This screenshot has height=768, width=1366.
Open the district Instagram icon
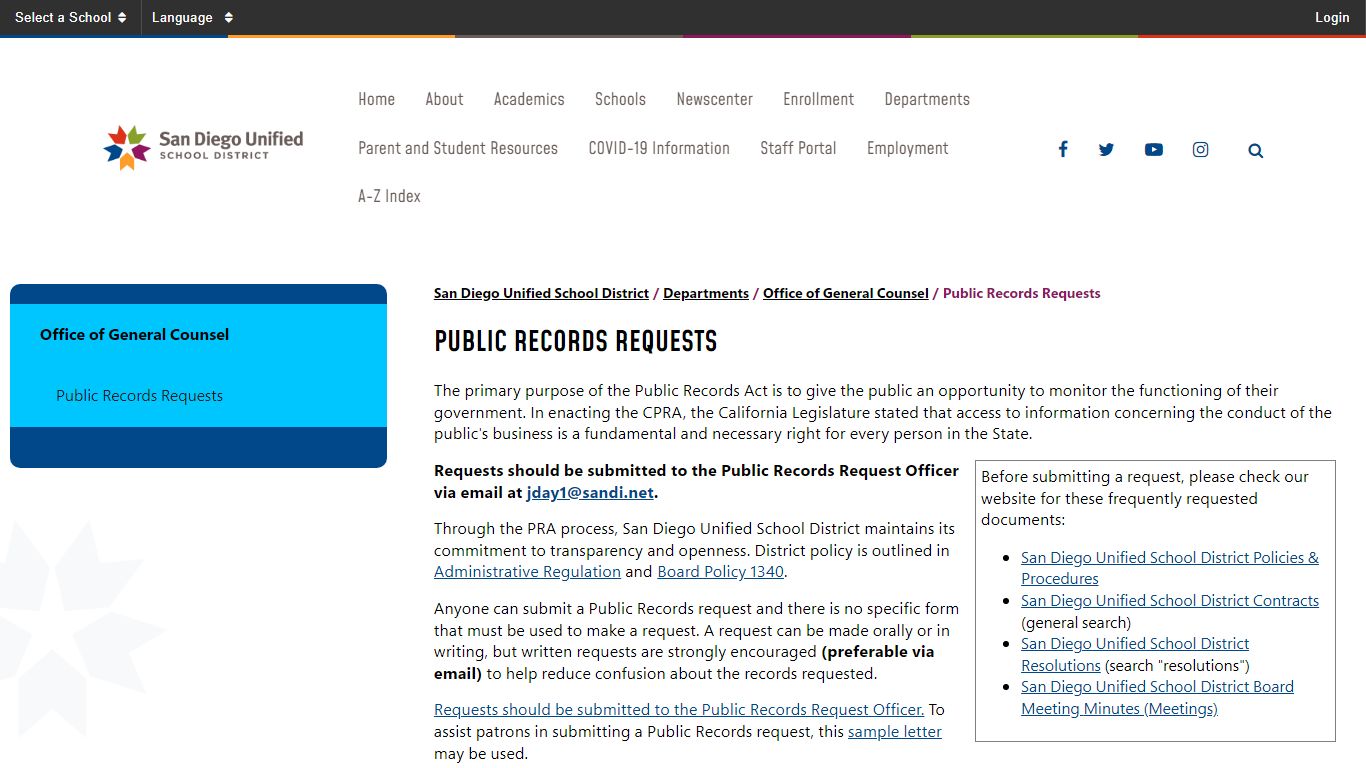click(x=1201, y=150)
